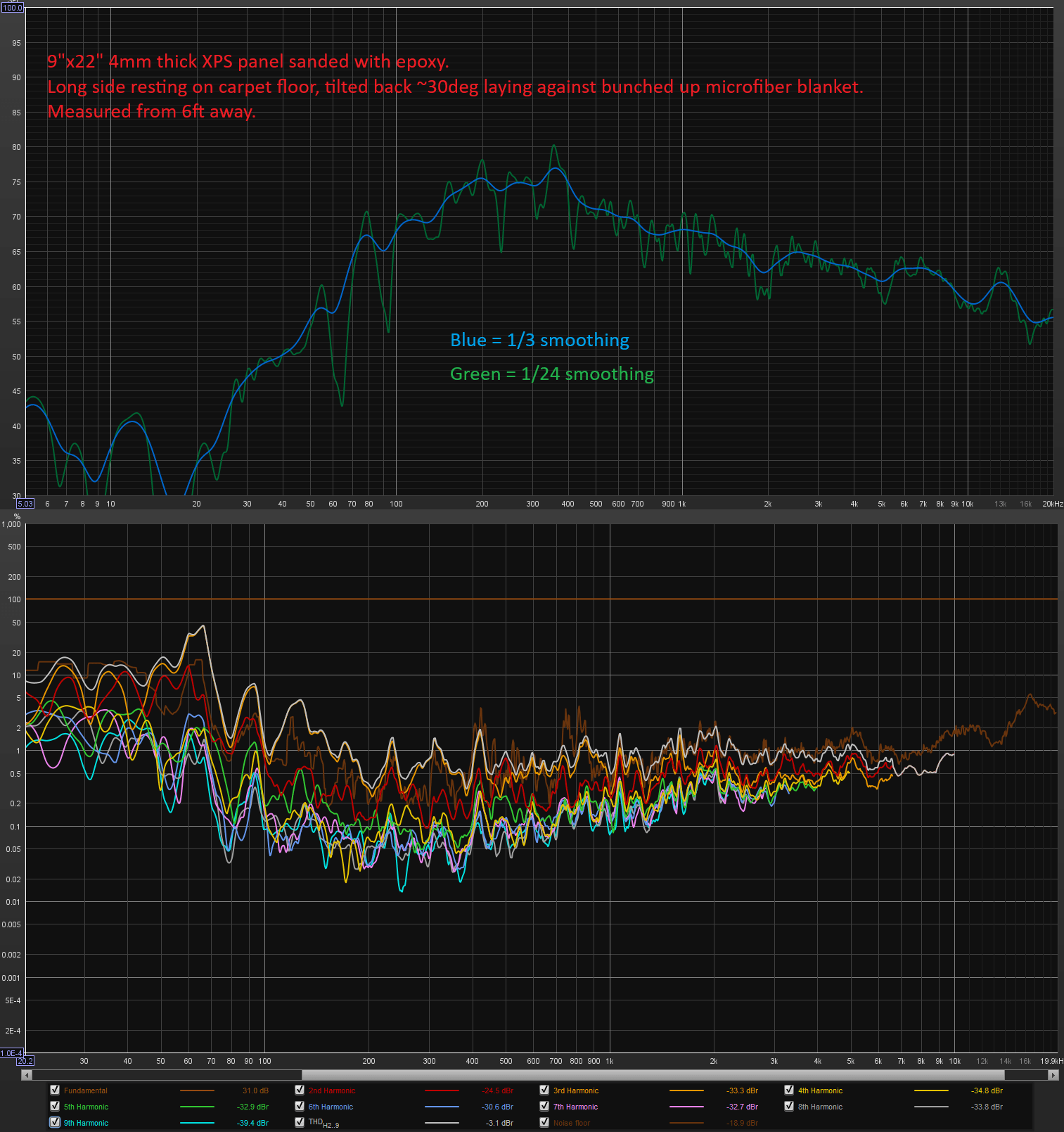Click the 6th Harmonic -30.6 dBr value
This screenshot has width=1064, height=1132.
tap(498, 1107)
